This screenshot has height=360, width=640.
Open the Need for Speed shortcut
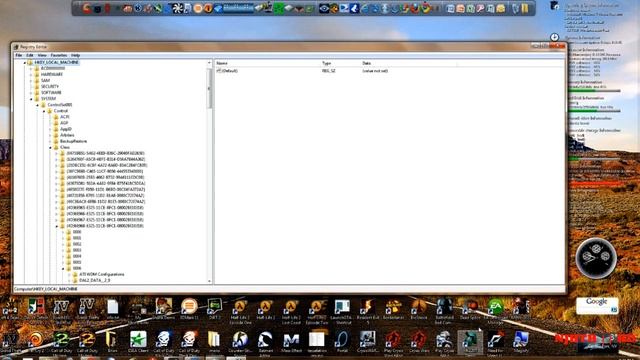pyautogui.click(x=495, y=343)
